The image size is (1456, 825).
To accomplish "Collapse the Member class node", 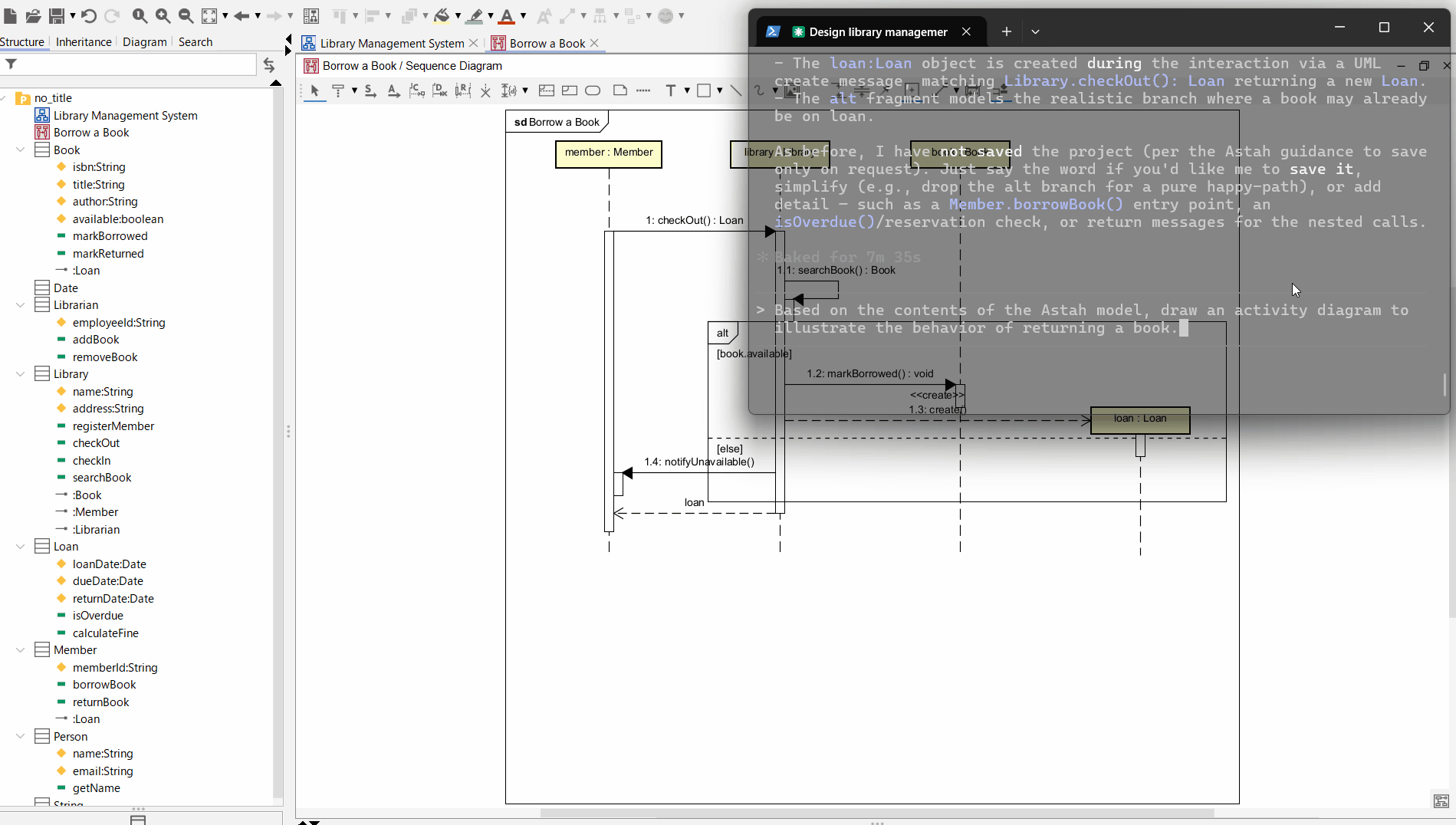I will tap(20, 649).
